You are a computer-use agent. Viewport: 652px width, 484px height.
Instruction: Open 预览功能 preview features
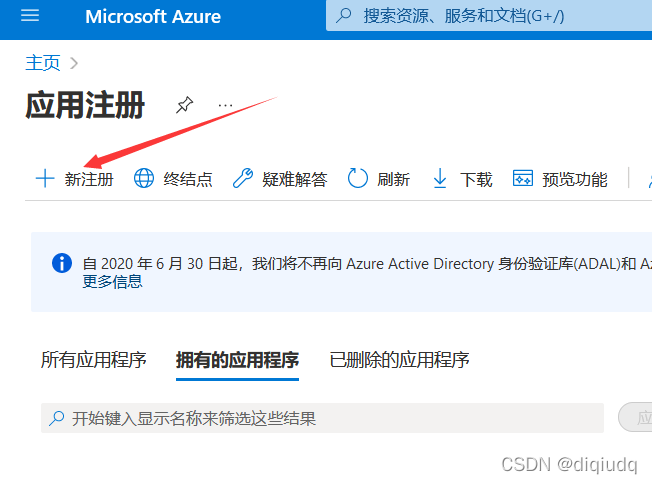pyautogui.click(x=575, y=180)
